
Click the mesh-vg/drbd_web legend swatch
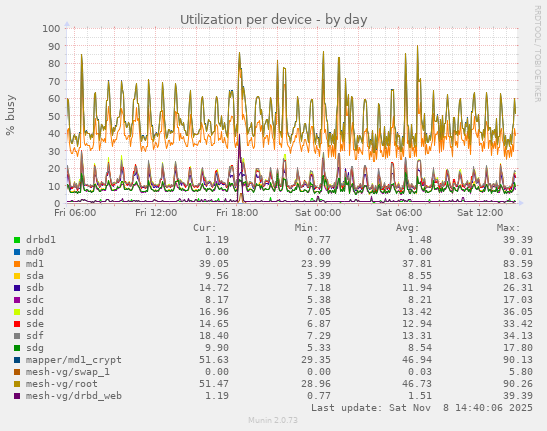click(x=17, y=396)
